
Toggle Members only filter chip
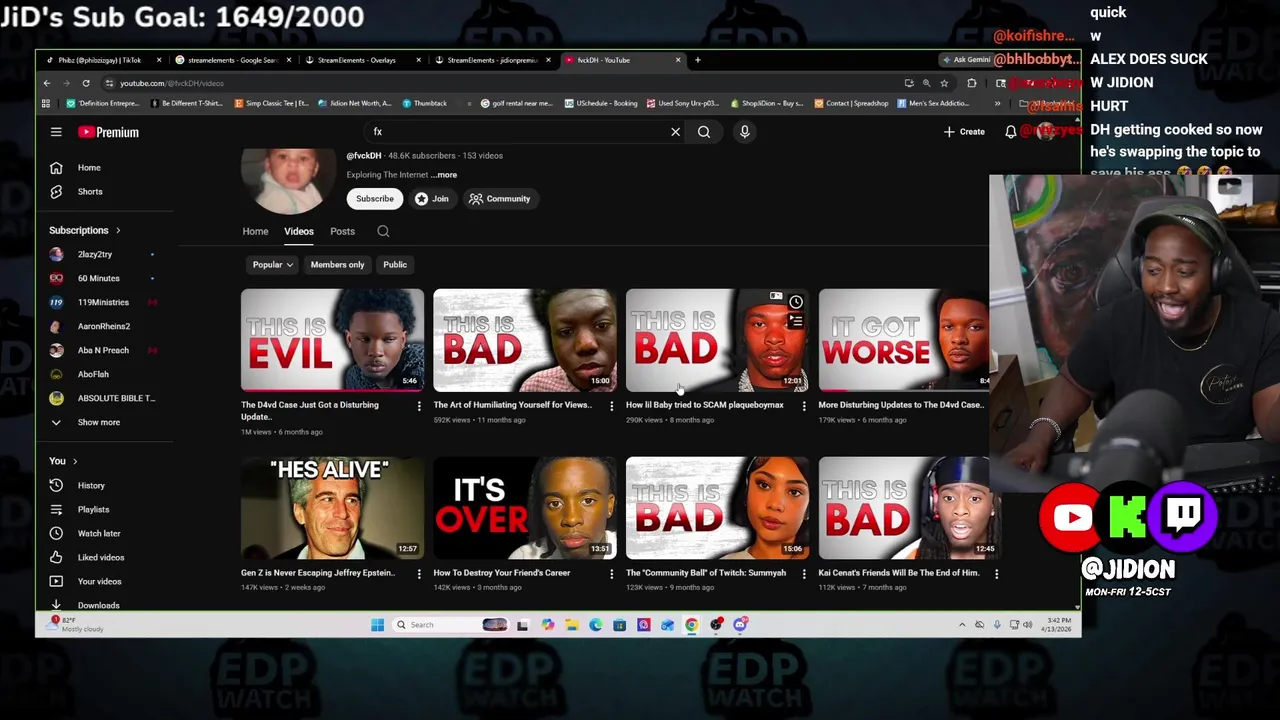(337, 265)
